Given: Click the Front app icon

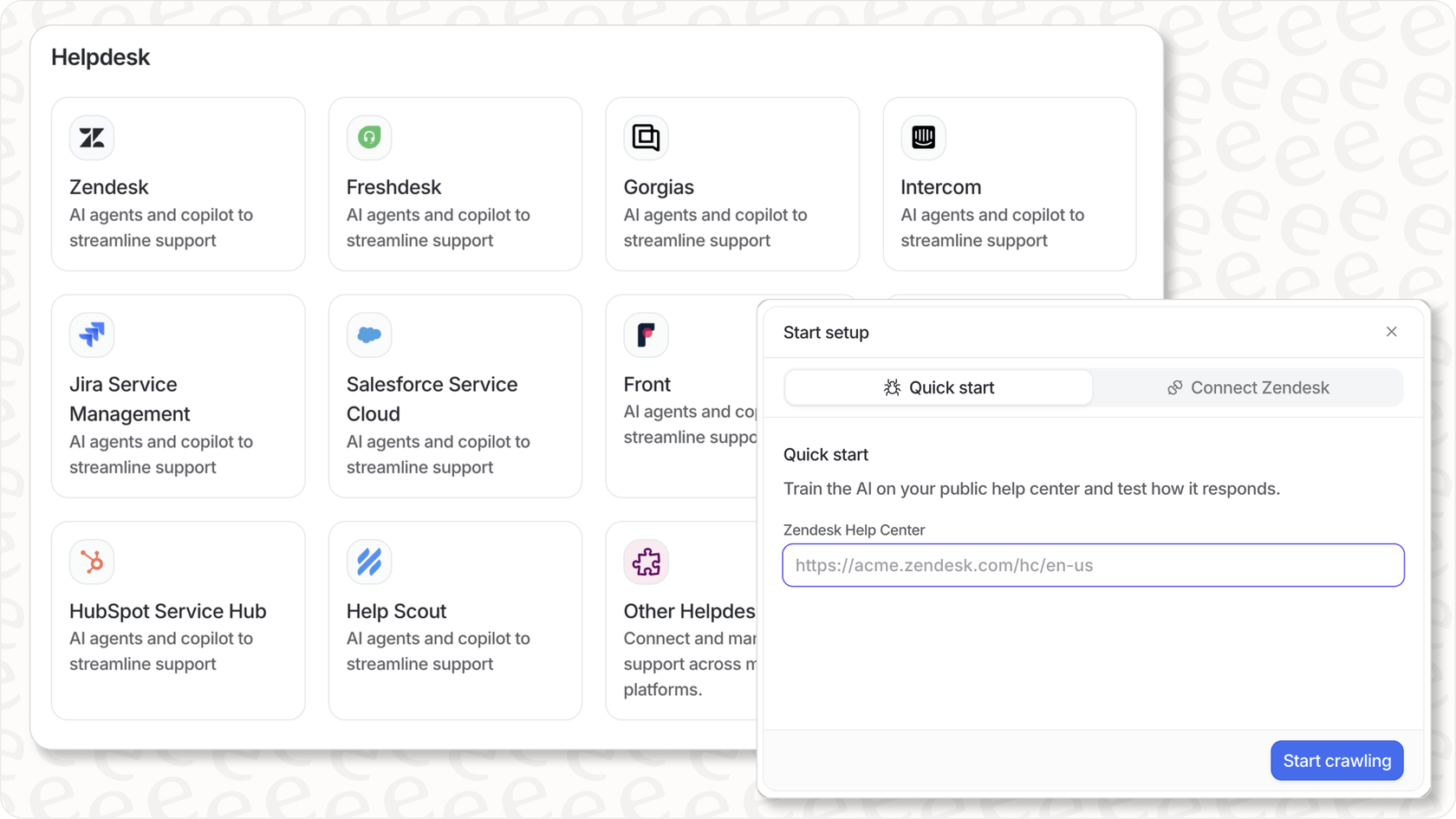Looking at the screenshot, I should pyautogui.click(x=646, y=335).
